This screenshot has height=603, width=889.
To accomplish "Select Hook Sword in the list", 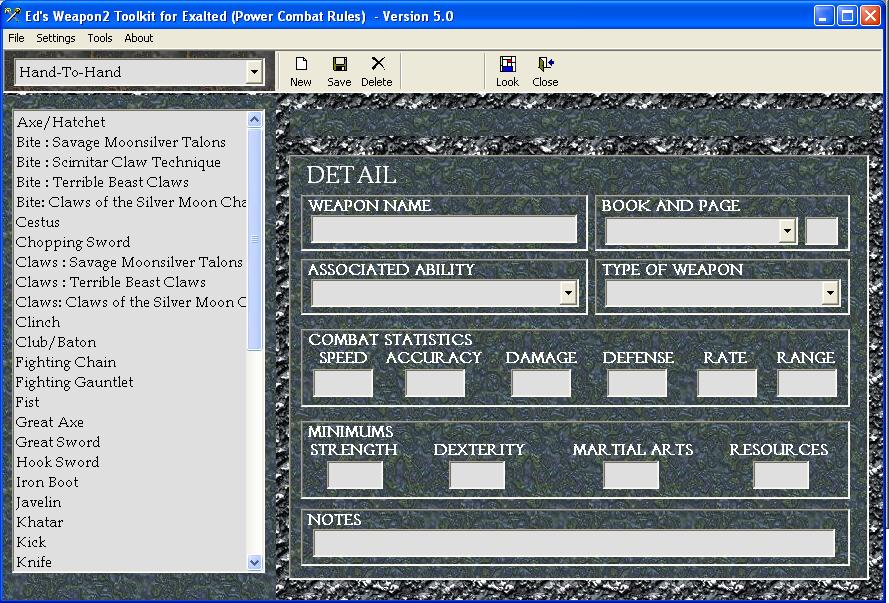I will tap(58, 462).
